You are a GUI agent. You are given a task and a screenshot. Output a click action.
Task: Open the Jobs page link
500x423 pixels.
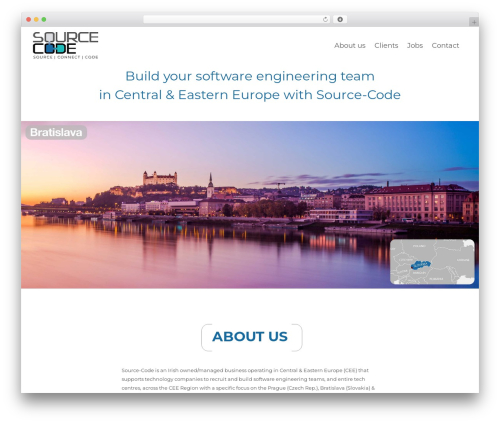pyautogui.click(x=415, y=45)
